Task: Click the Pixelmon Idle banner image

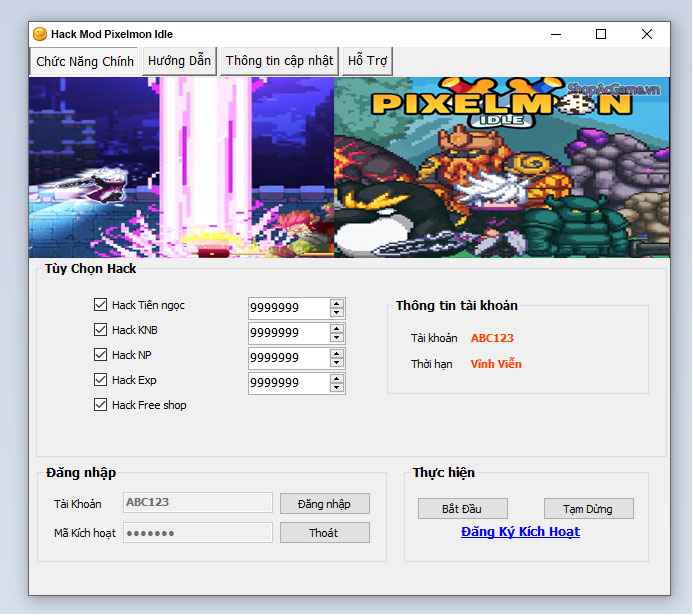Action: point(349,167)
